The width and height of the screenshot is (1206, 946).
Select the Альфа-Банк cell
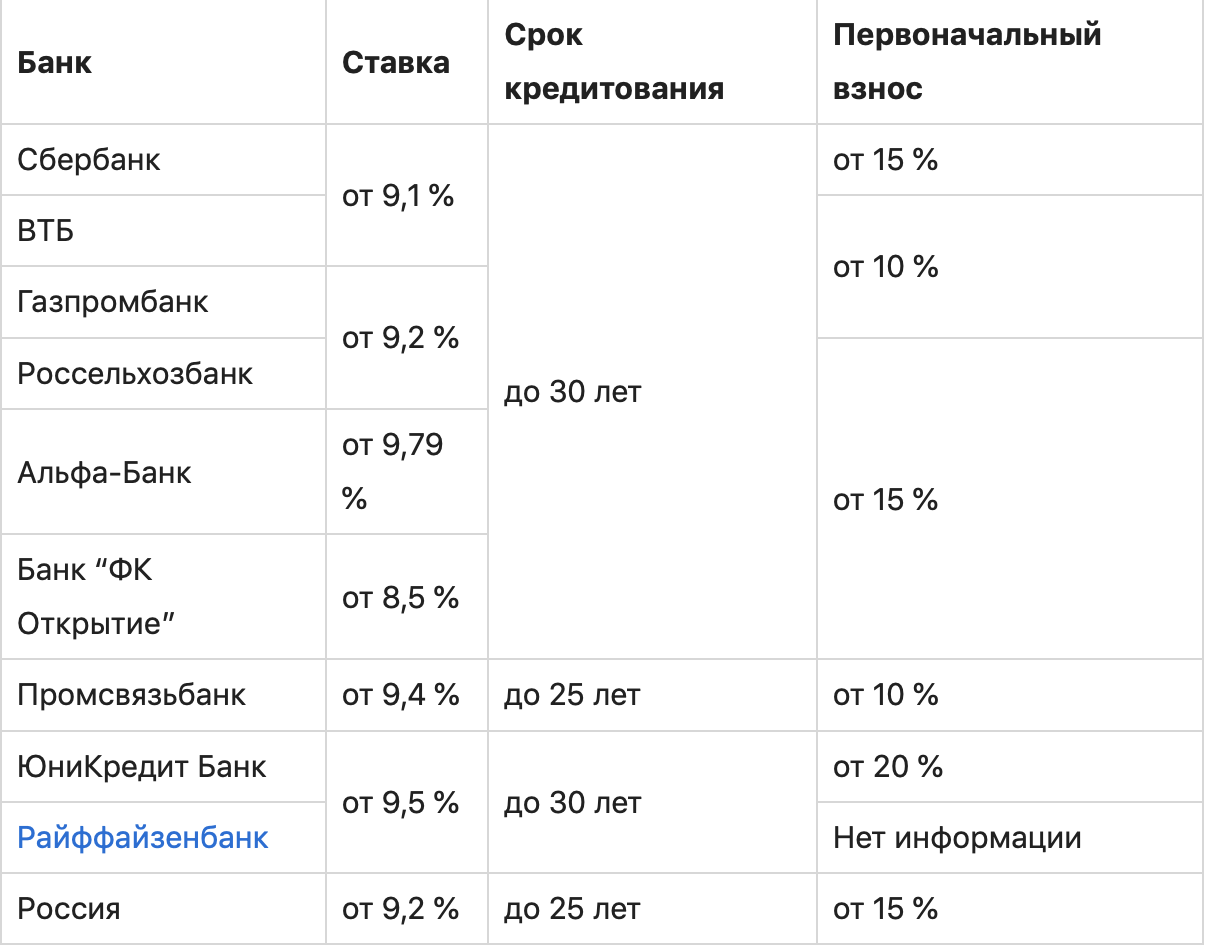tap(105, 471)
